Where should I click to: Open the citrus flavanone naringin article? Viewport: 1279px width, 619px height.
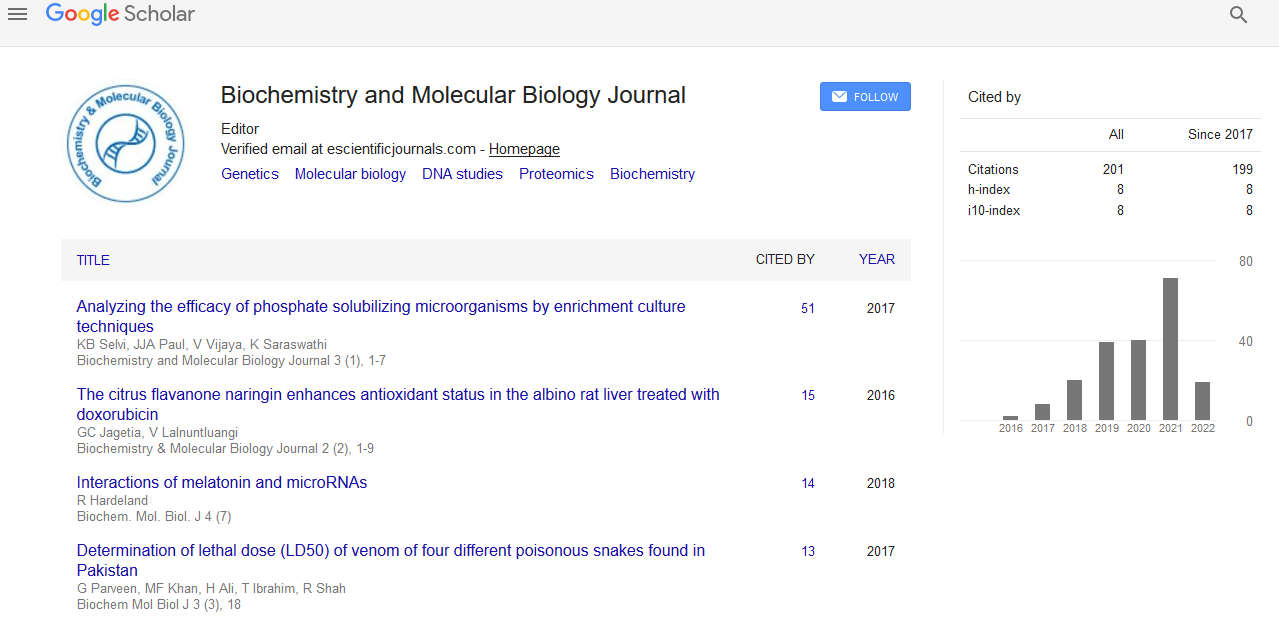(x=398, y=405)
